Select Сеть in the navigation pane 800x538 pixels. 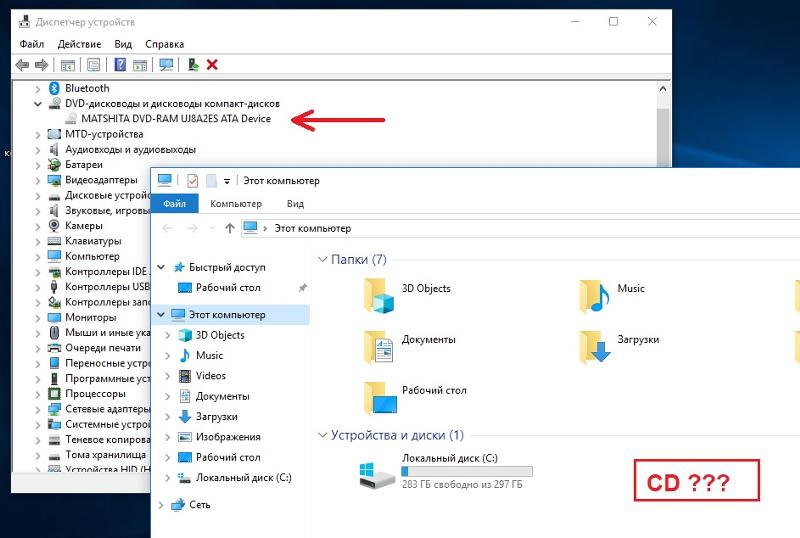coord(199,505)
